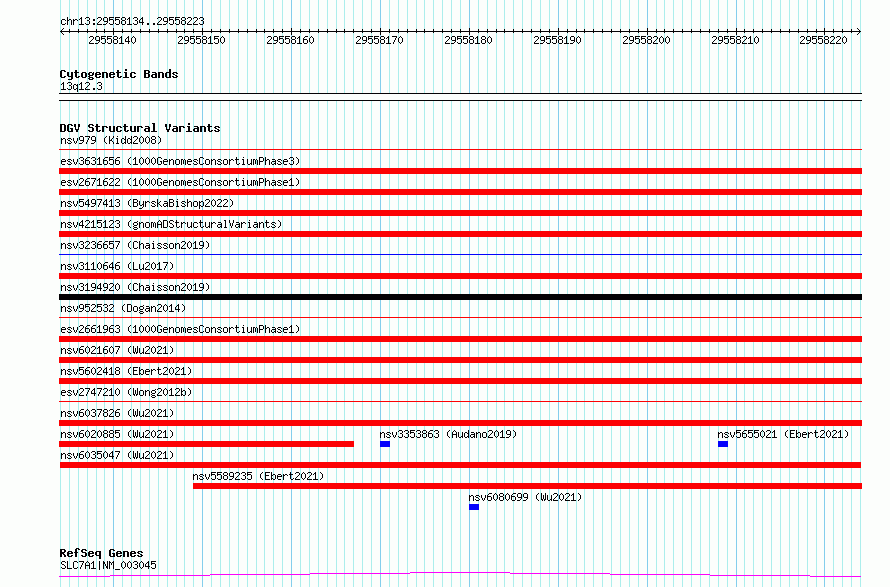Click the Cytogenetic Bands track heading
Viewport: 890px width, 587px height.
click(x=119, y=74)
